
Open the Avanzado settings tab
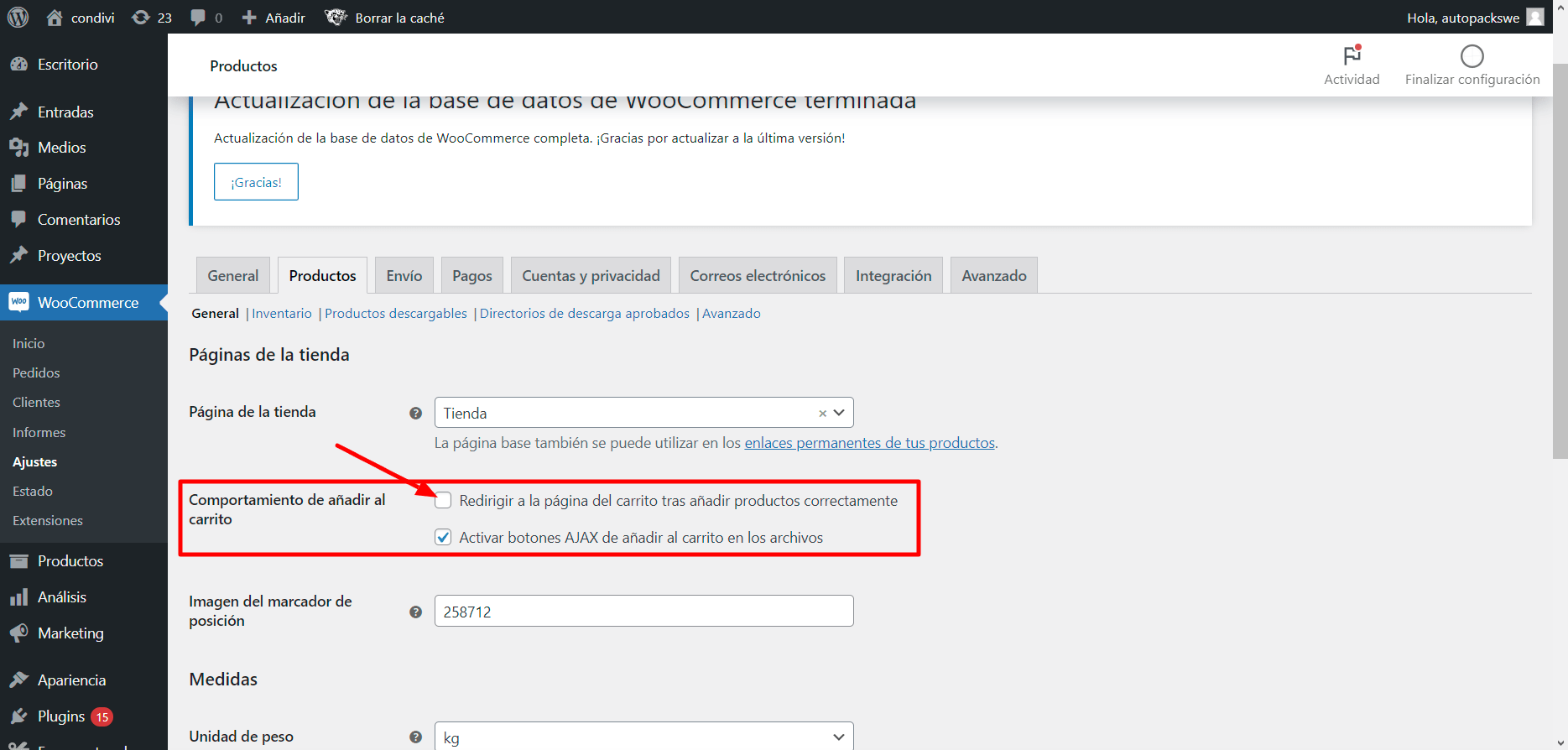tap(994, 275)
